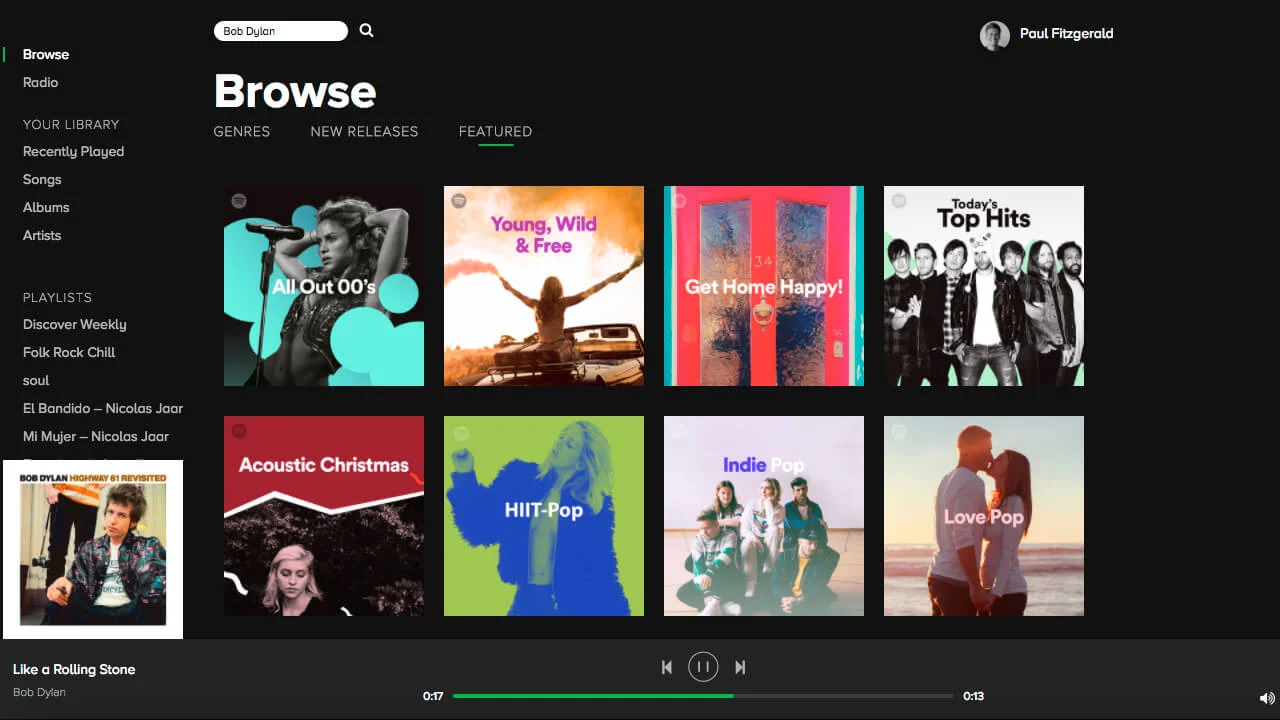View your saved Albums
Image resolution: width=1280 pixels, height=720 pixels.
46,207
